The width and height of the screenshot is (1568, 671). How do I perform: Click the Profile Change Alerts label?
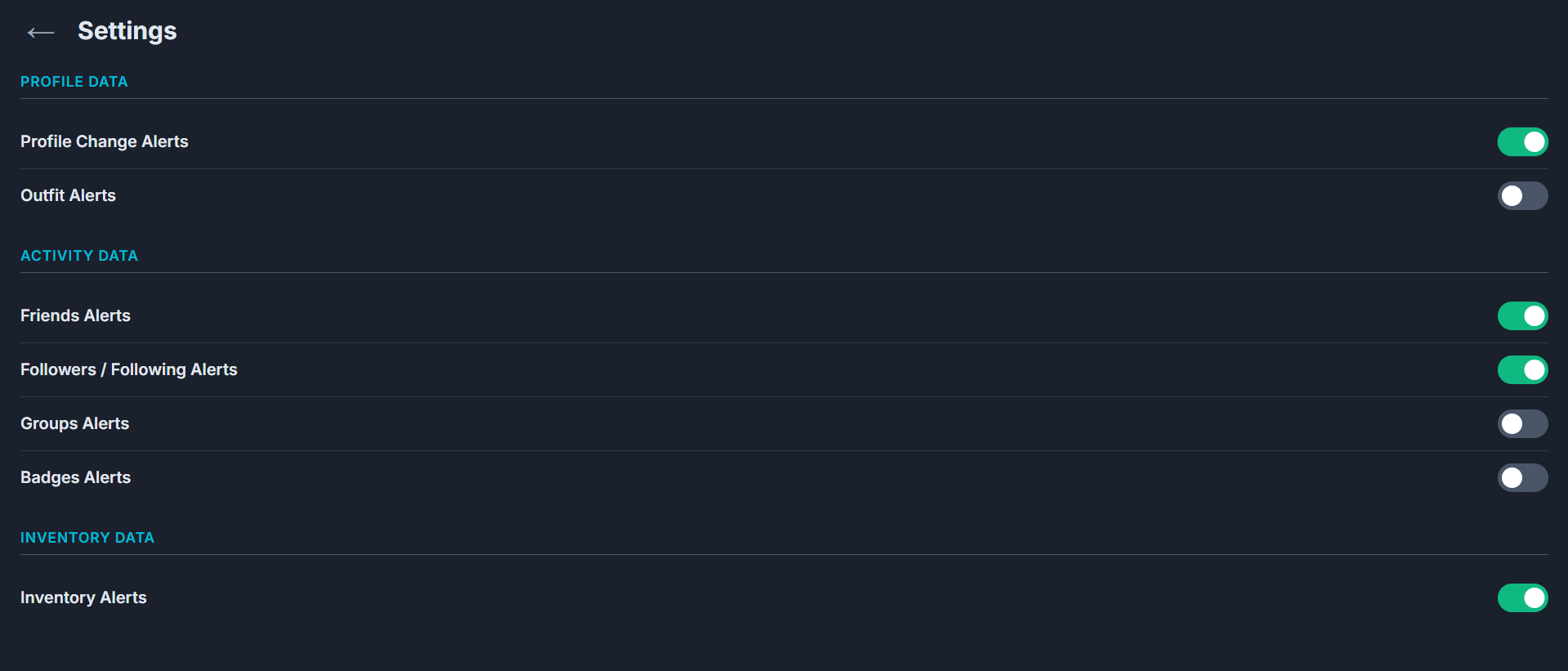click(104, 141)
